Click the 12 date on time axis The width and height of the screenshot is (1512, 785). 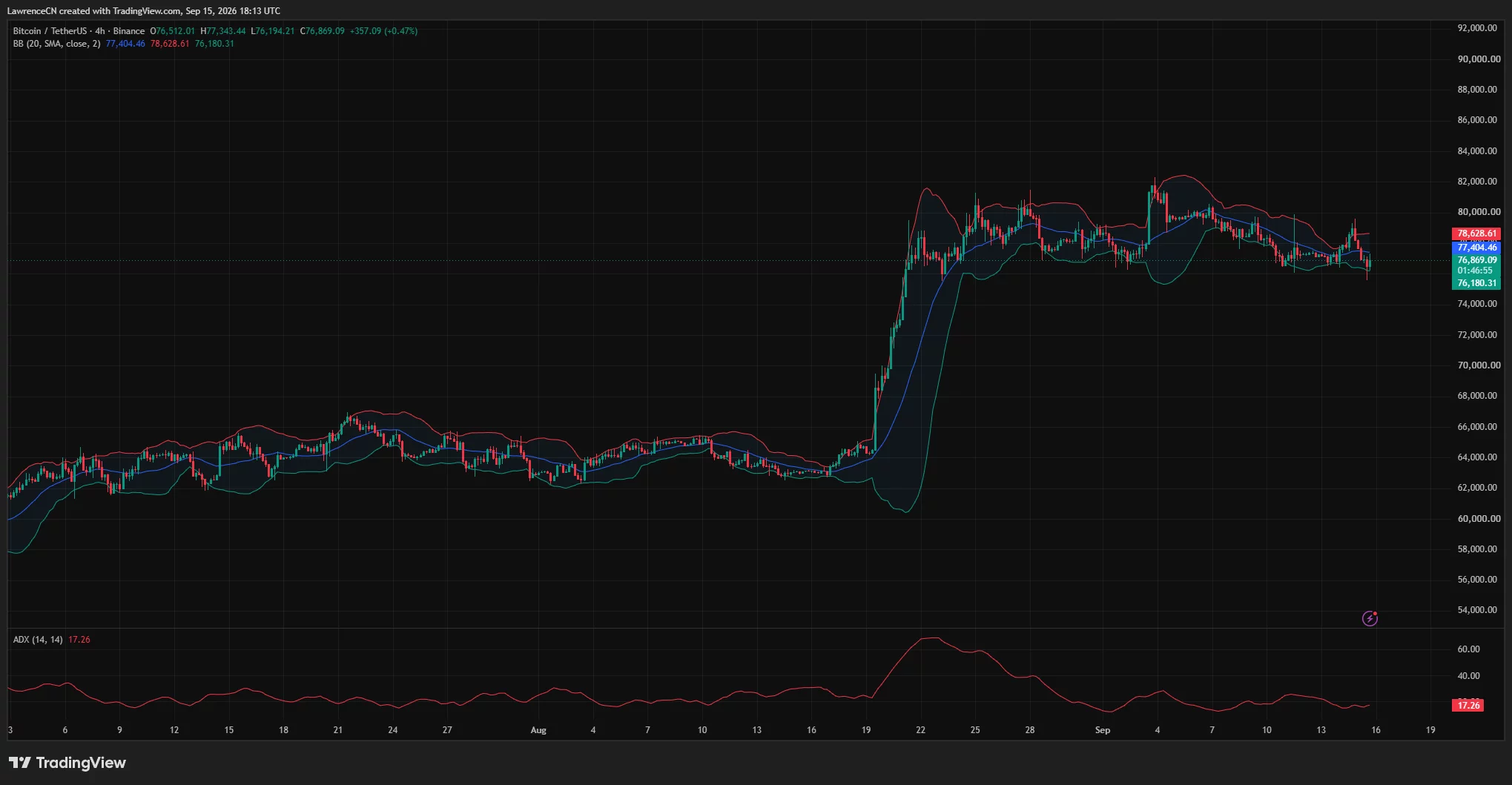174,730
